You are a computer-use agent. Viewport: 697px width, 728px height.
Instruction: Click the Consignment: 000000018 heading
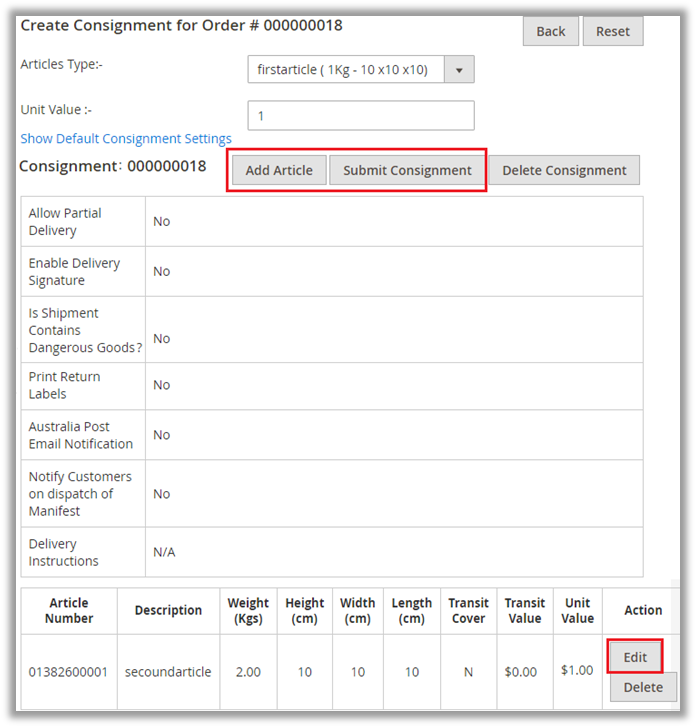[113, 167]
